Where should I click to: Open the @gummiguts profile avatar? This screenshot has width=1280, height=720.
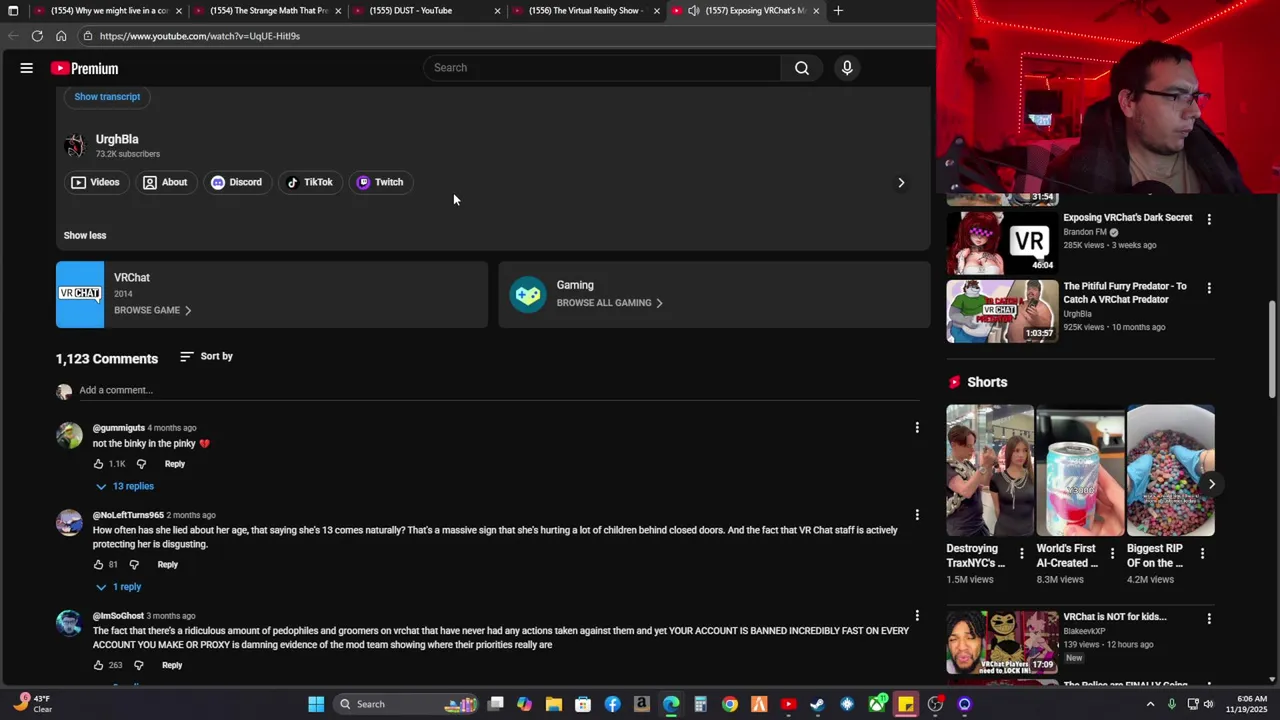[69, 435]
